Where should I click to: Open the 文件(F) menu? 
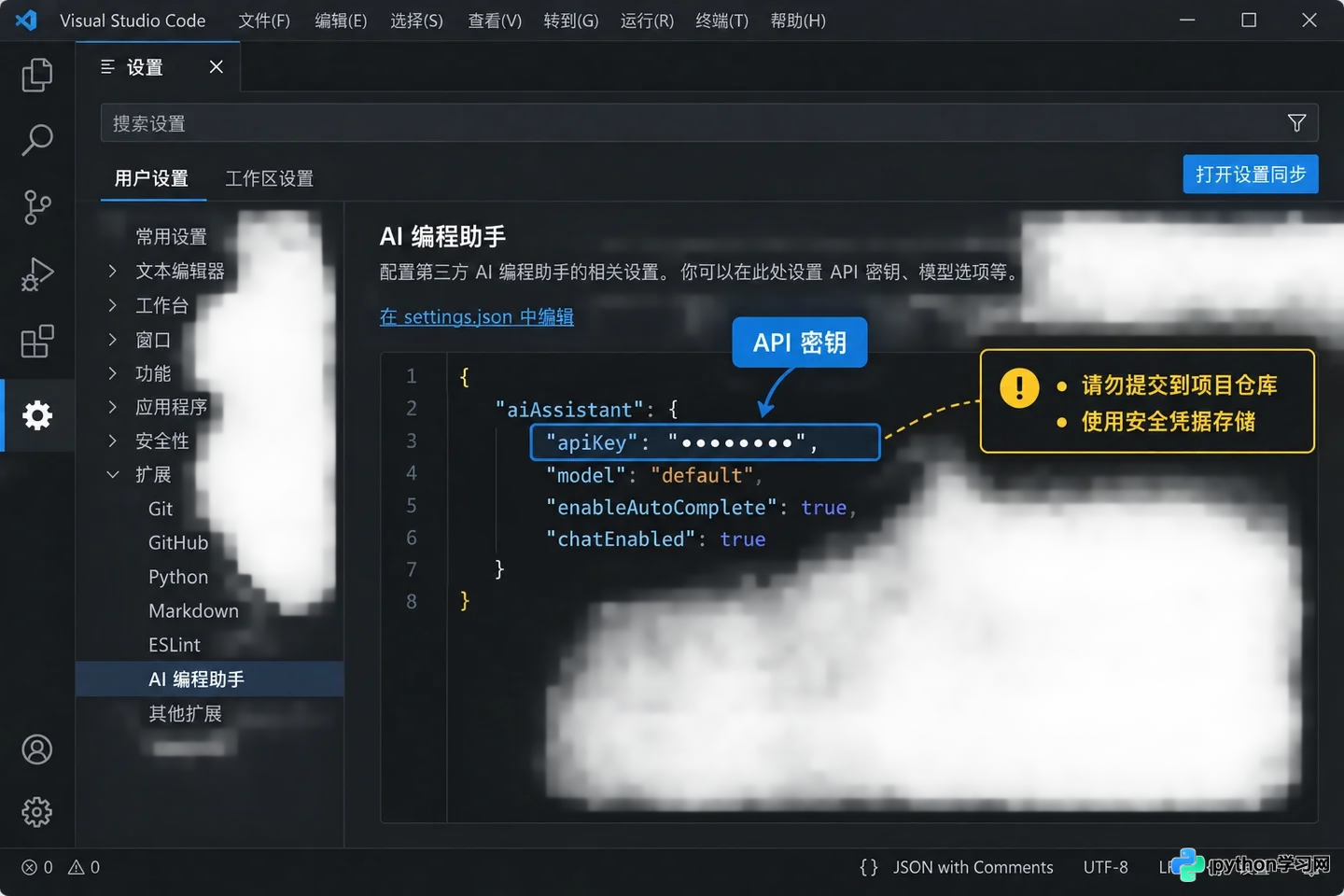264,21
